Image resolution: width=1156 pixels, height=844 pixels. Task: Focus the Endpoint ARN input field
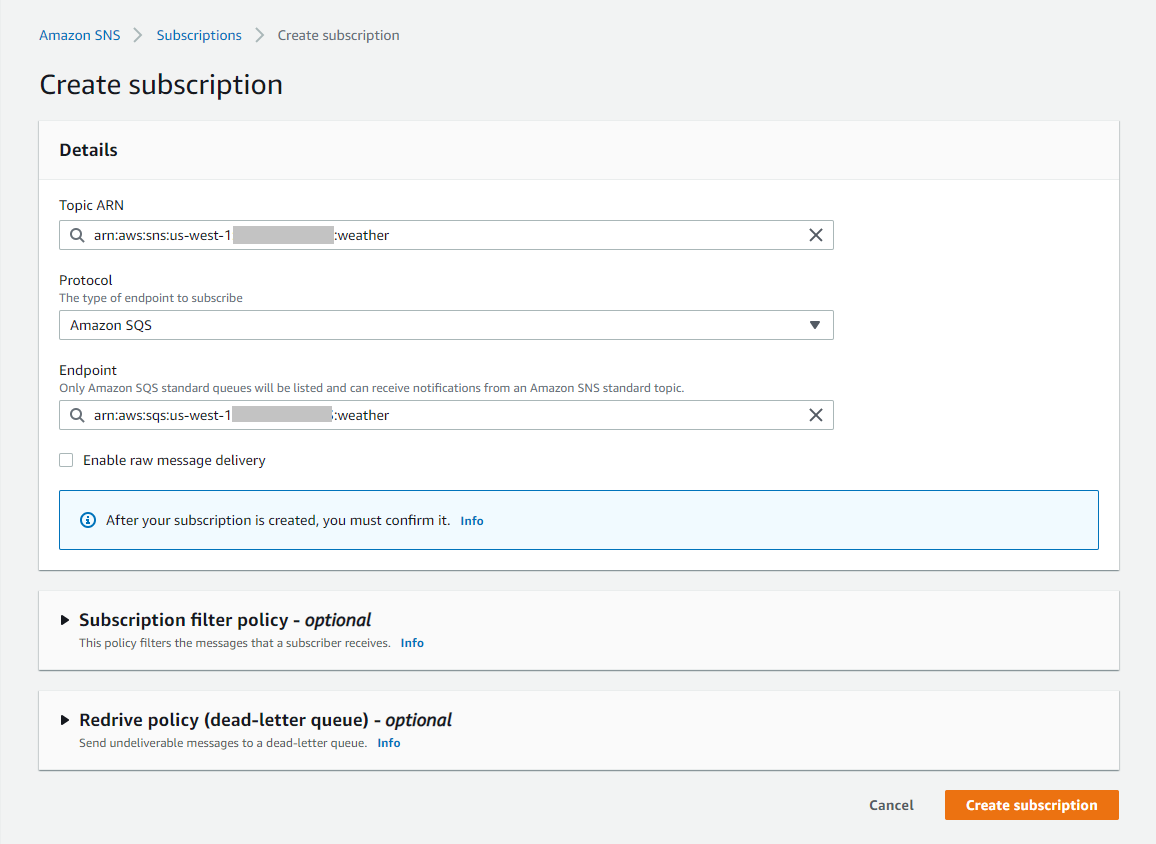coord(446,415)
